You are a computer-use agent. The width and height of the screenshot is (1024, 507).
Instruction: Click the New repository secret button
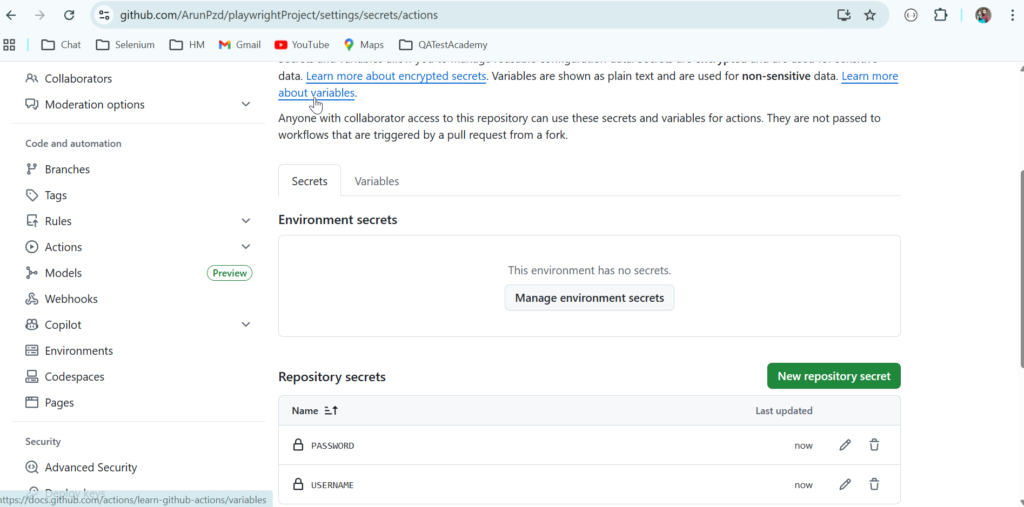pyautogui.click(x=833, y=376)
